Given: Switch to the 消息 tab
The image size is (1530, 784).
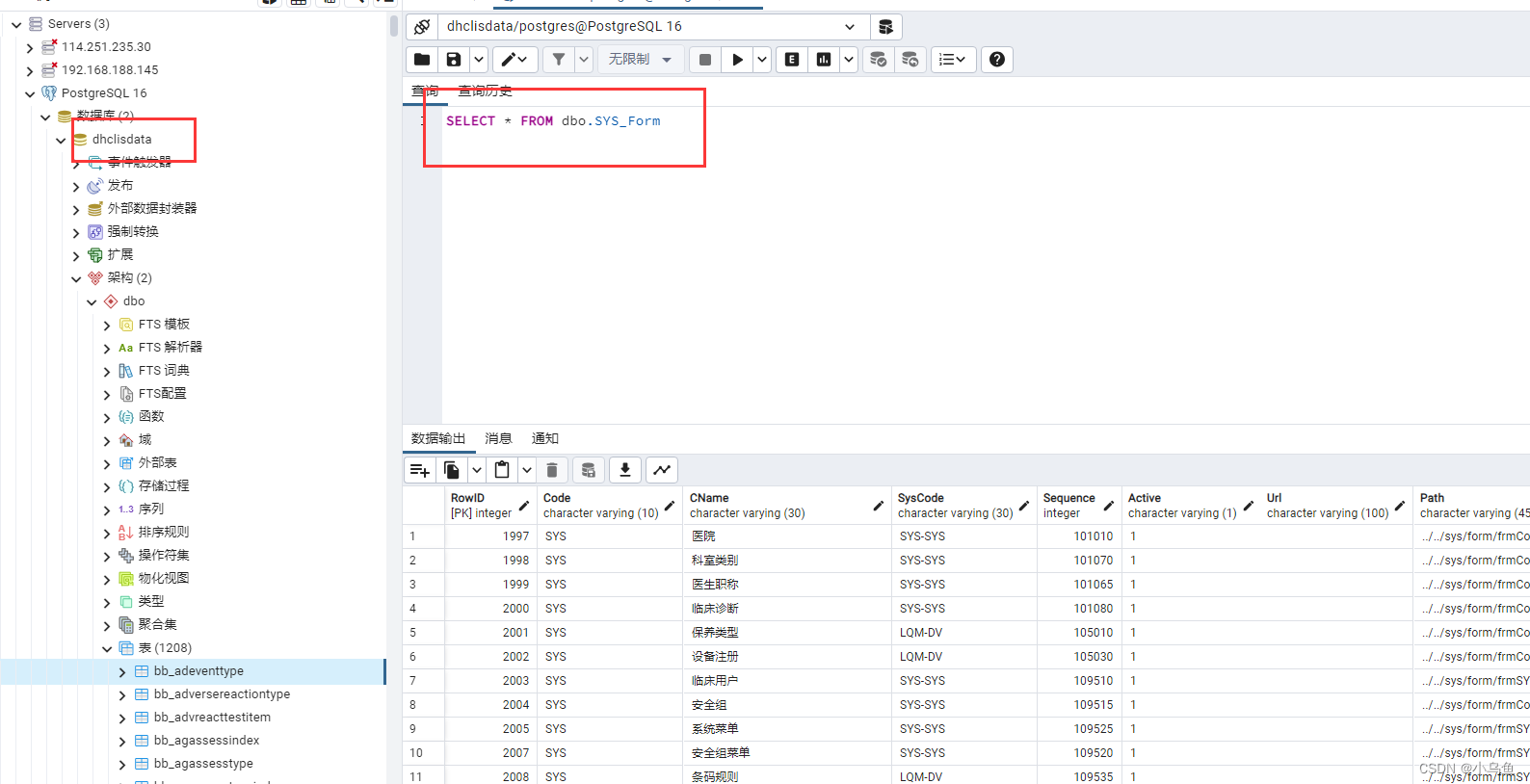Looking at the screenshot, I should (498, 438).
